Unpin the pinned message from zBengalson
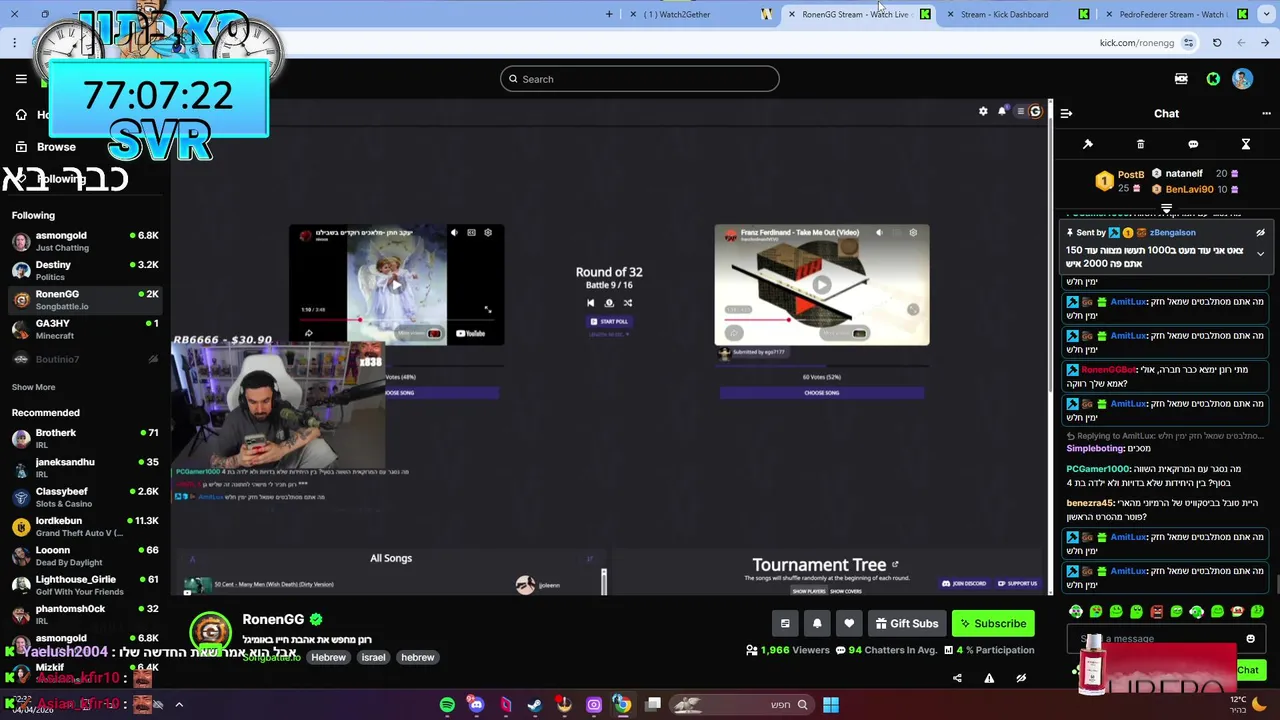Screen dimensions: 1280x720 pos(1260,233)
